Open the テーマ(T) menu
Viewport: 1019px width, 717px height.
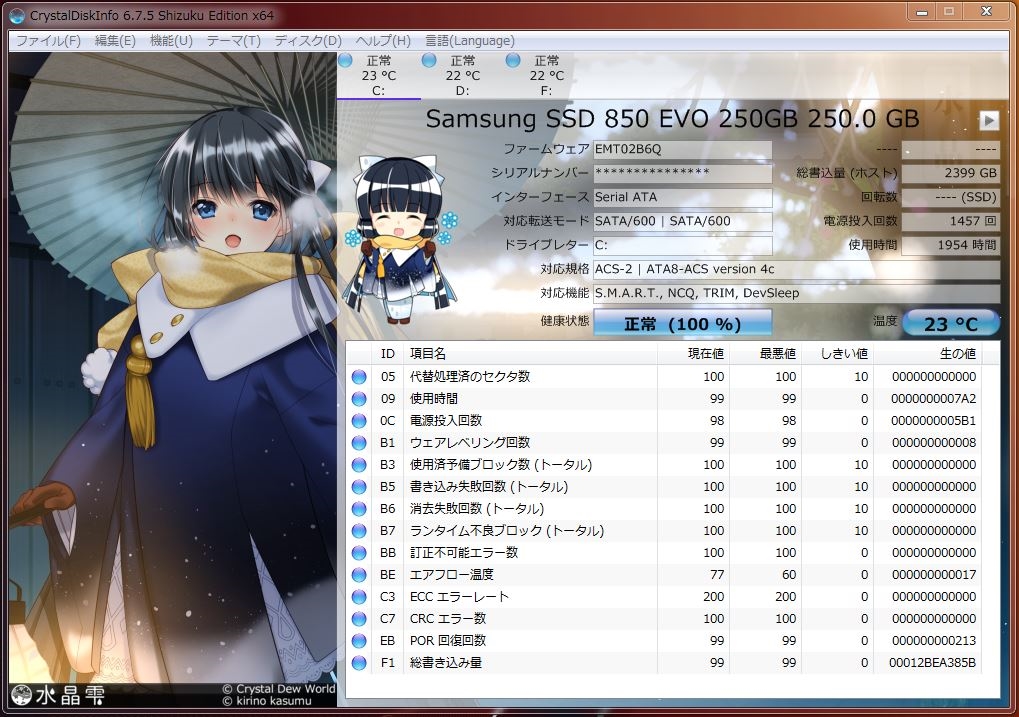click(x=233, y=40)
